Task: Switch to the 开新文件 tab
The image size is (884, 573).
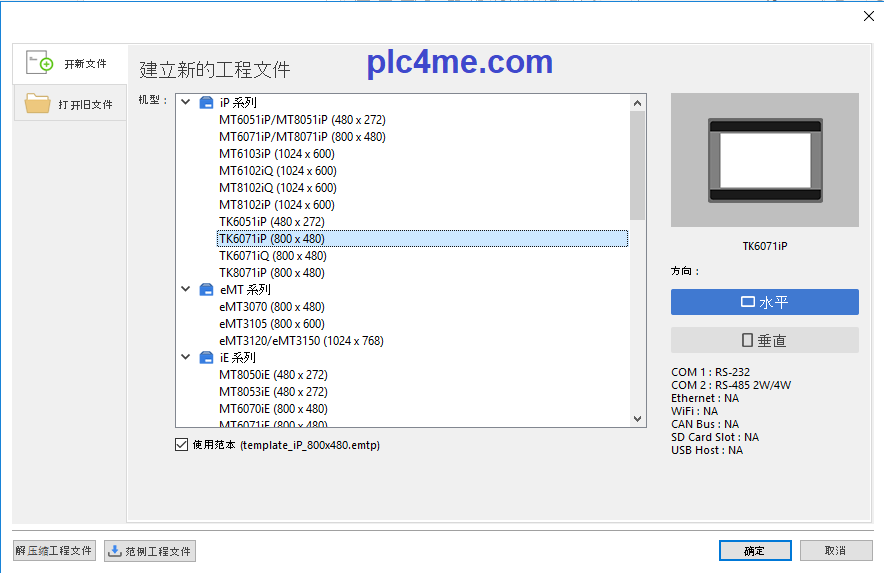Action: click(70, 64)
